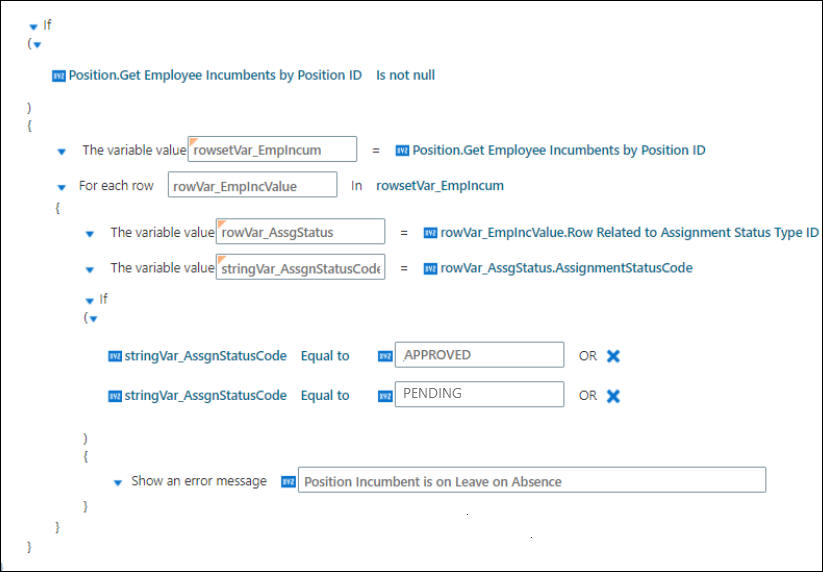Open dropdown next to first opening parenthesis
823x572 pixels.
pos(37,45)
